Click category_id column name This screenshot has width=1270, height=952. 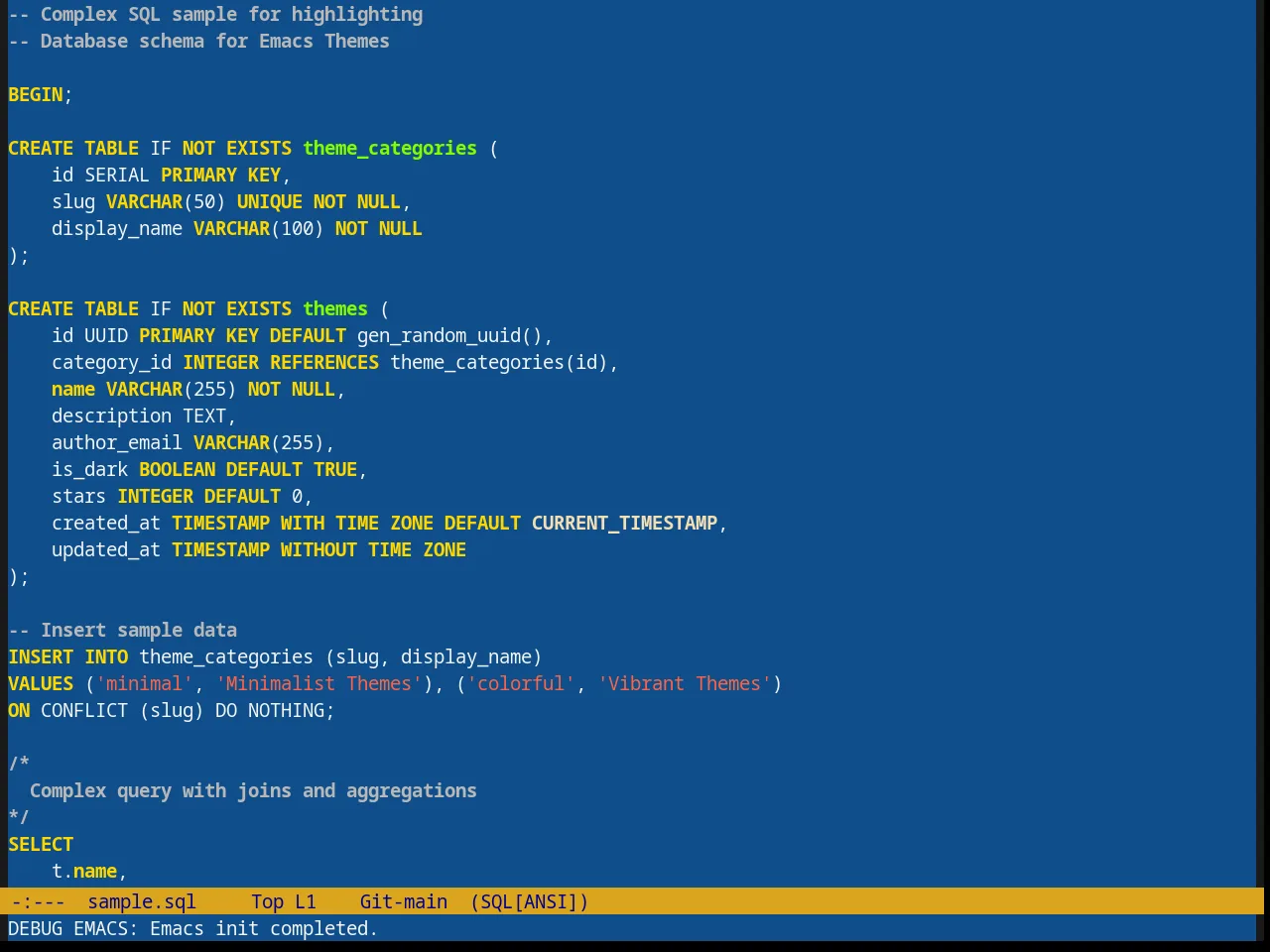tap(112, 362)
